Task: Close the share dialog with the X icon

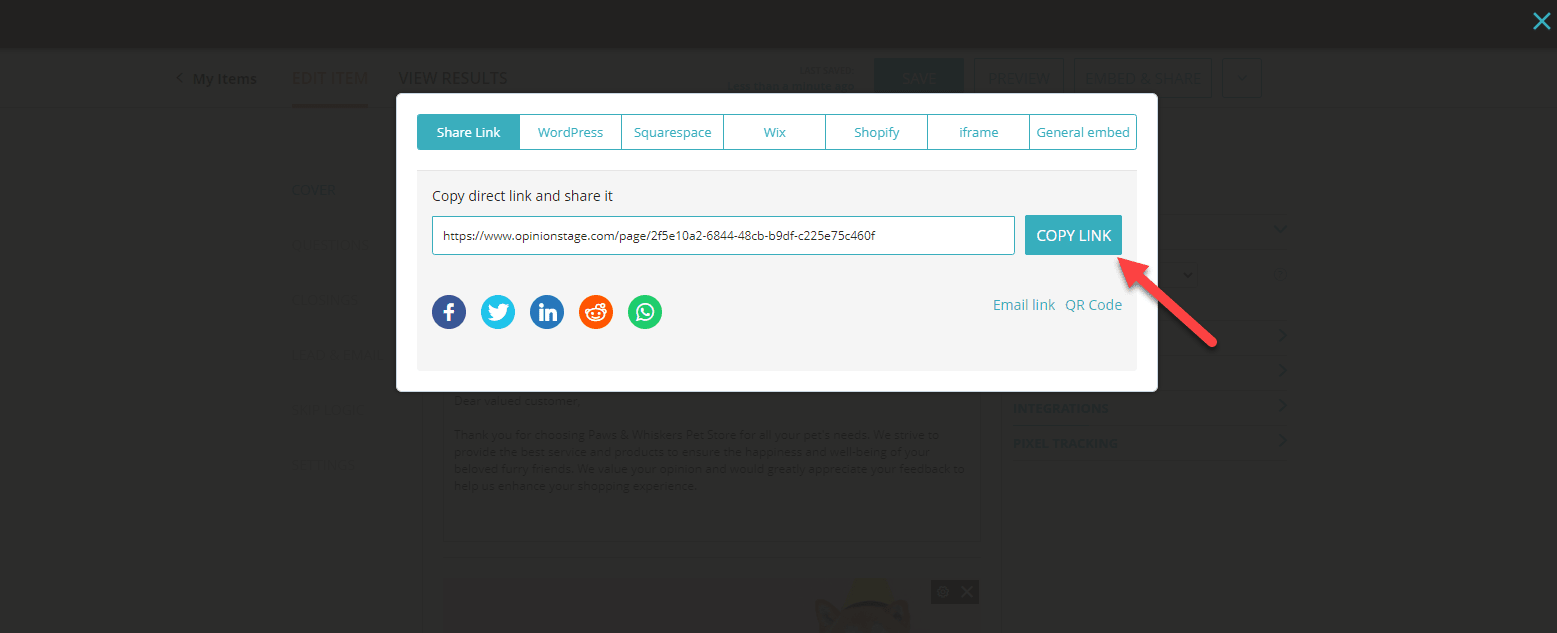Action: coord(1541,20)
